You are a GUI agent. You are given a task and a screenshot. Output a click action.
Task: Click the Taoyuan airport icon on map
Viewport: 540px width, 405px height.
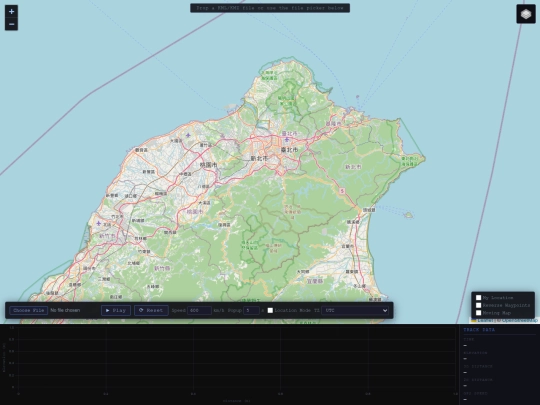coord(188,135)
